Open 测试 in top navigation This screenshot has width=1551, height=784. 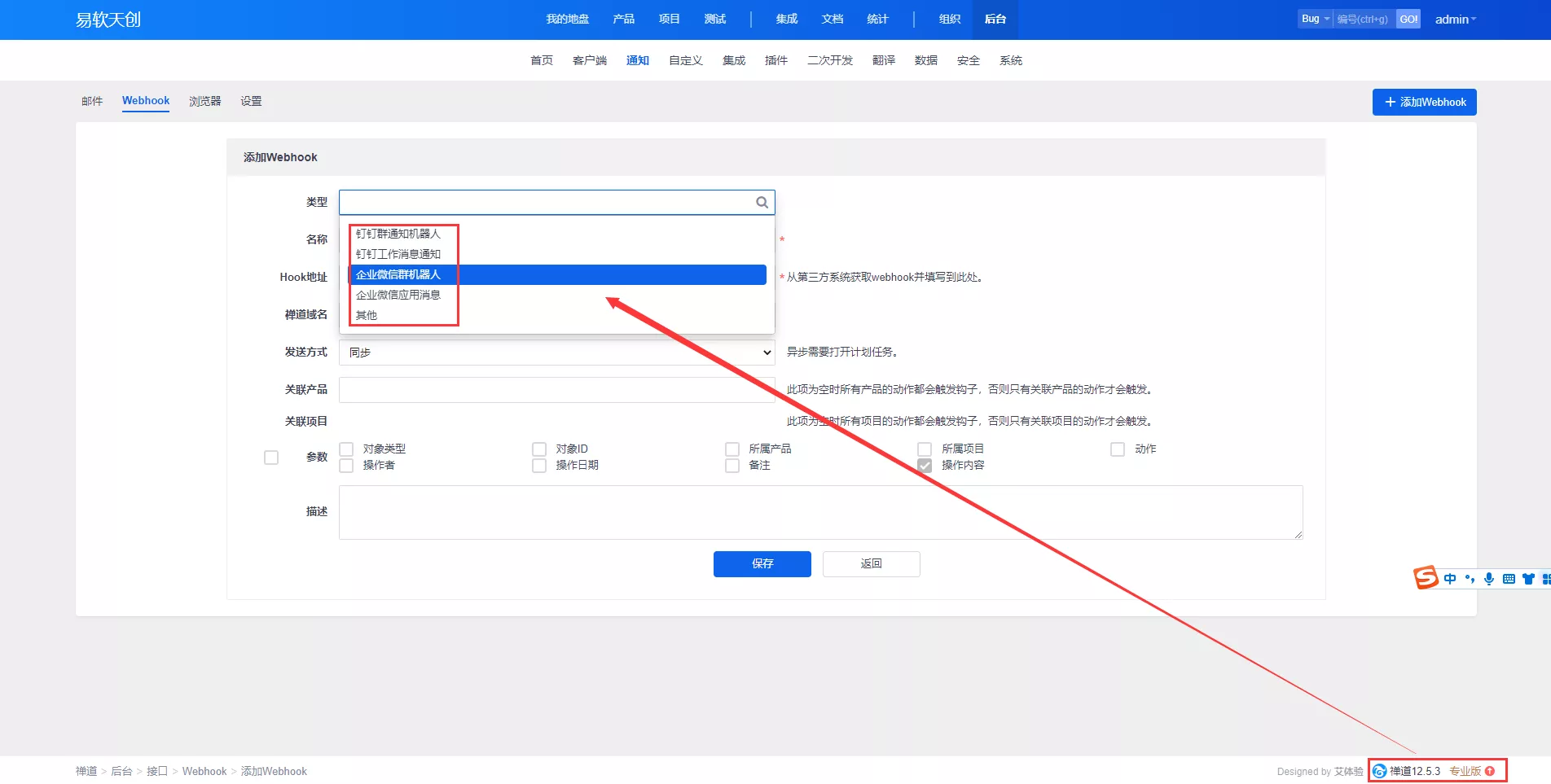pos(715,20)
